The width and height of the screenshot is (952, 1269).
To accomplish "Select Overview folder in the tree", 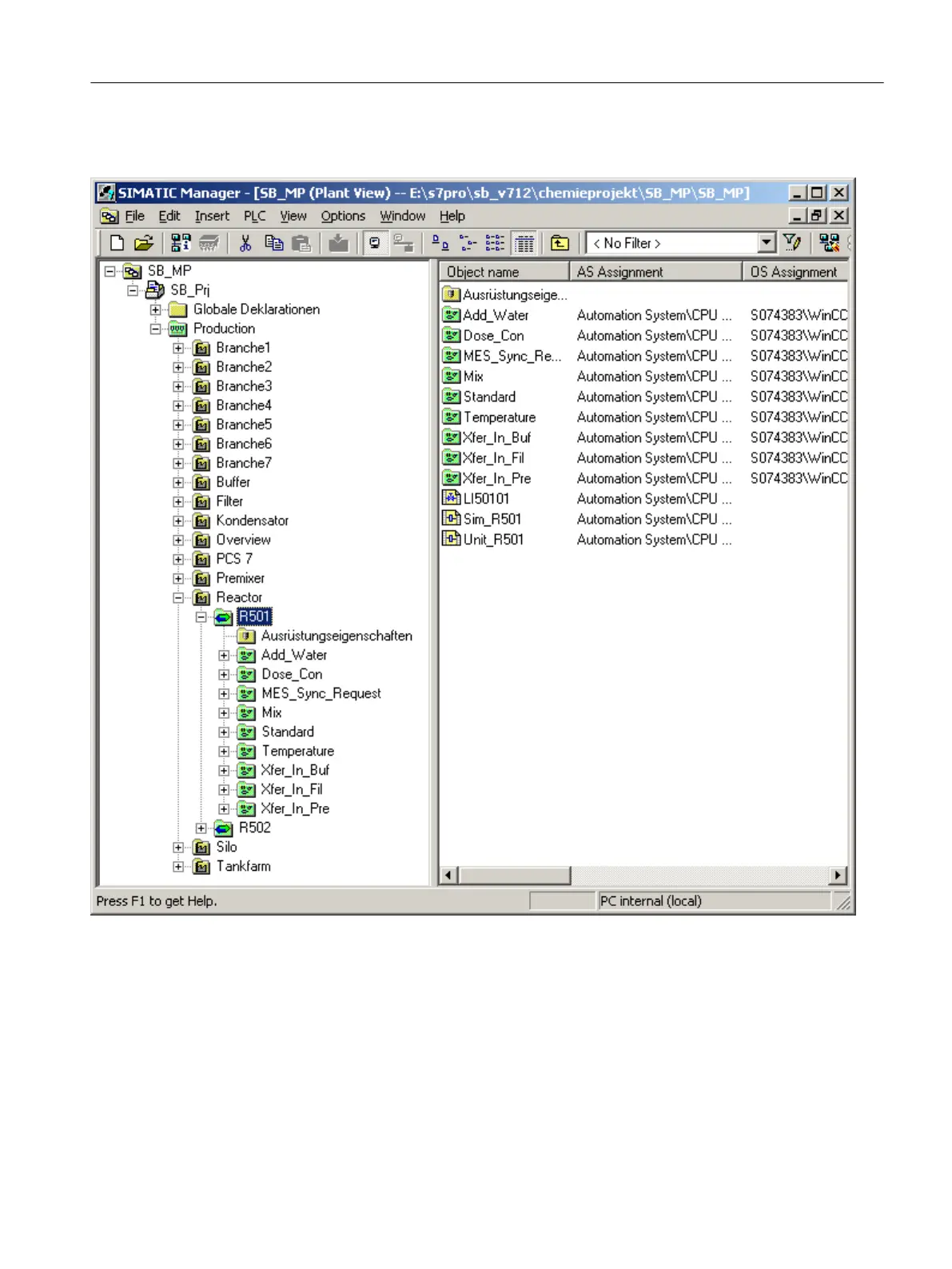I will (x=244, y=540).
